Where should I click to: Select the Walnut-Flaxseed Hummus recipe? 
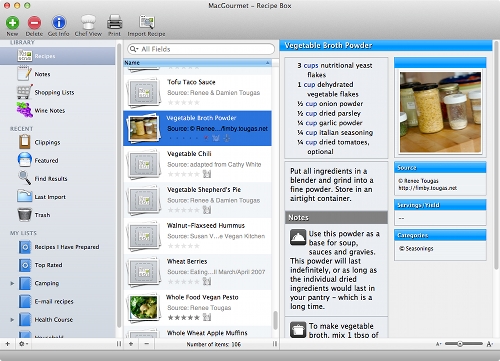point(197,236)
